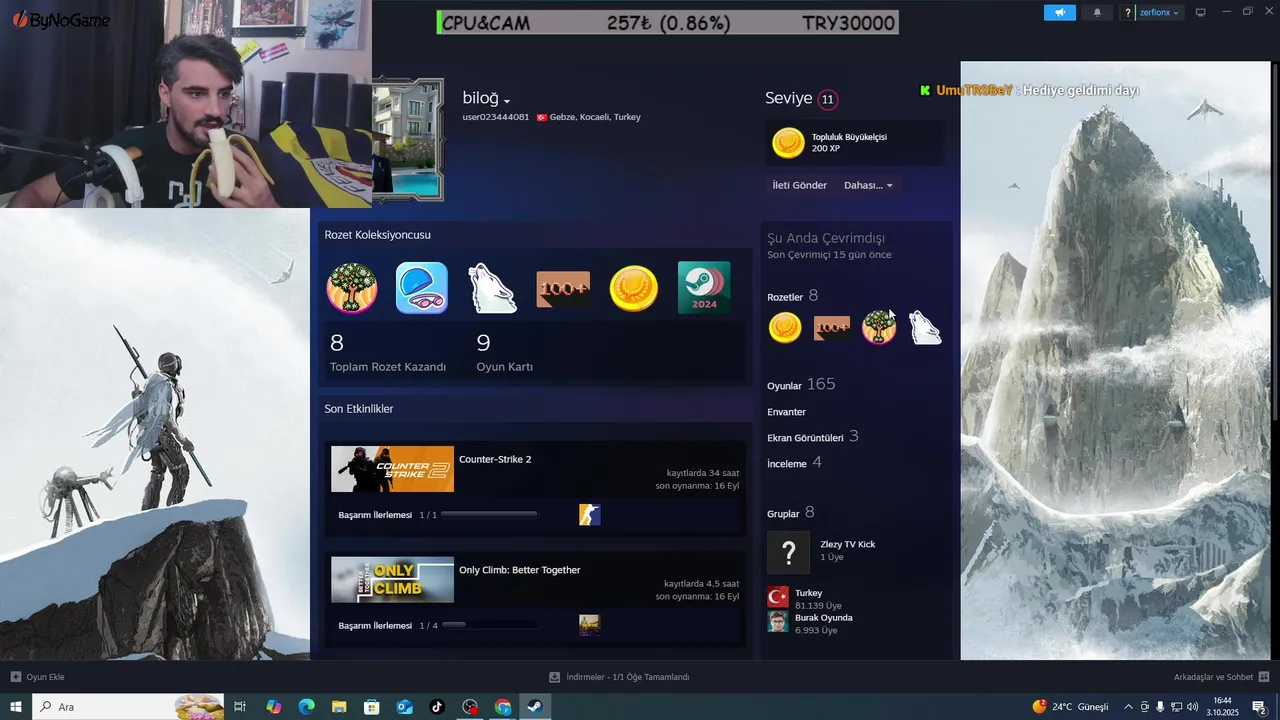Click Only Climb Başarım İlerlemesi progress bar
The height and width of the screenshot is (720, 1280).
coord(489,625)
